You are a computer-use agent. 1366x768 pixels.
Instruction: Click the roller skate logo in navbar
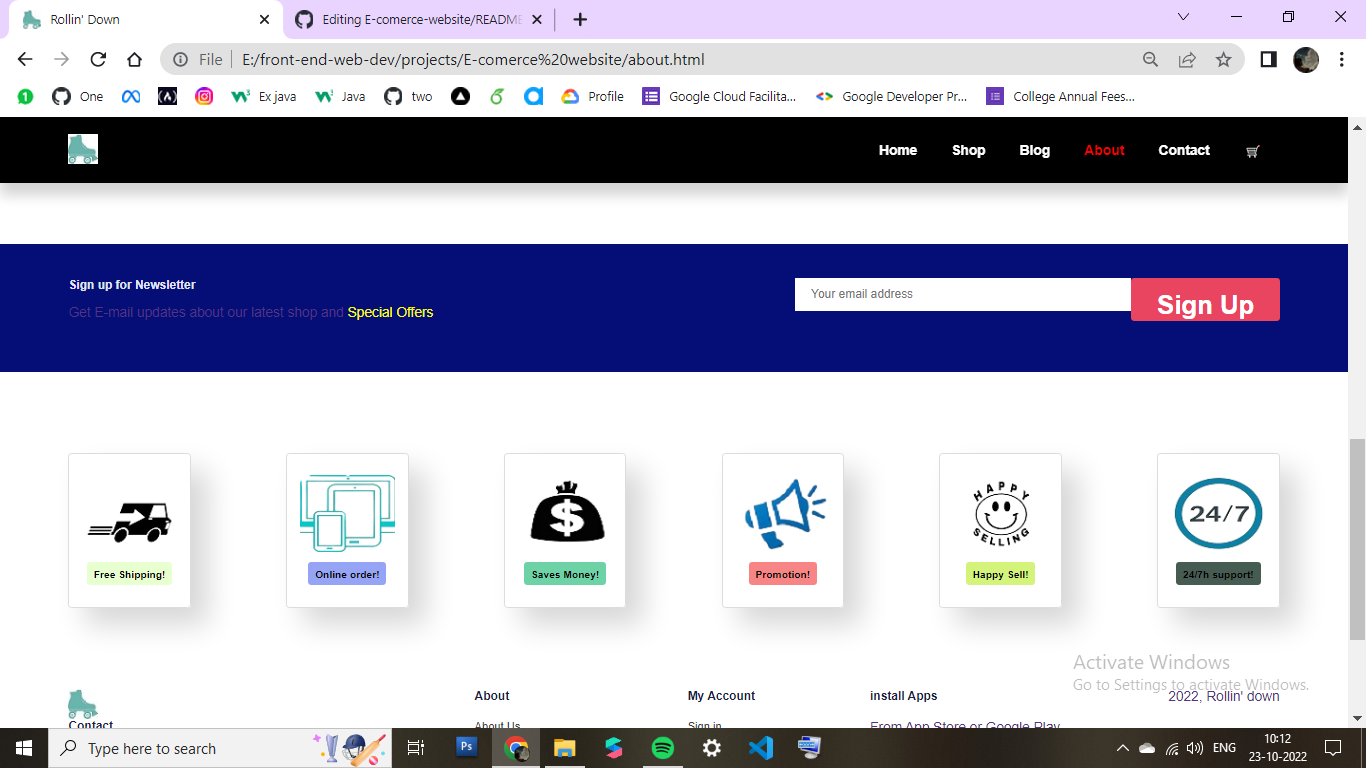(x=83, y=149)
